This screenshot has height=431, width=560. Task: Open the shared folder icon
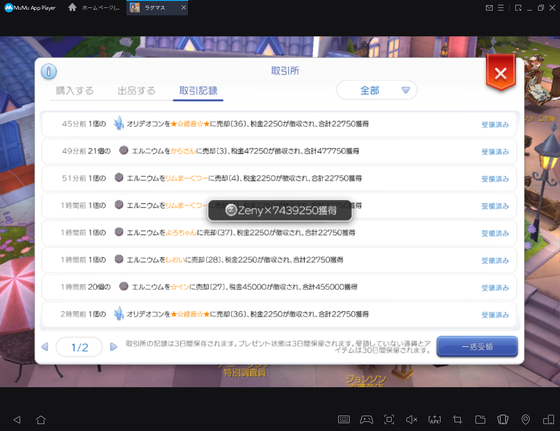point(480,420)
